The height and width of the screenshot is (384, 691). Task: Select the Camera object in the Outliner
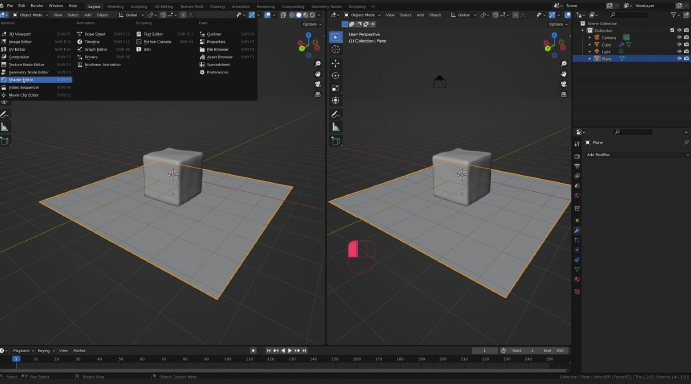609,37
